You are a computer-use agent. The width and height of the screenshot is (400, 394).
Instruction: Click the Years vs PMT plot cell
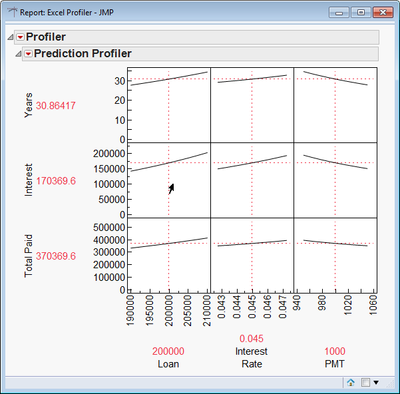[x=335, y=105]
